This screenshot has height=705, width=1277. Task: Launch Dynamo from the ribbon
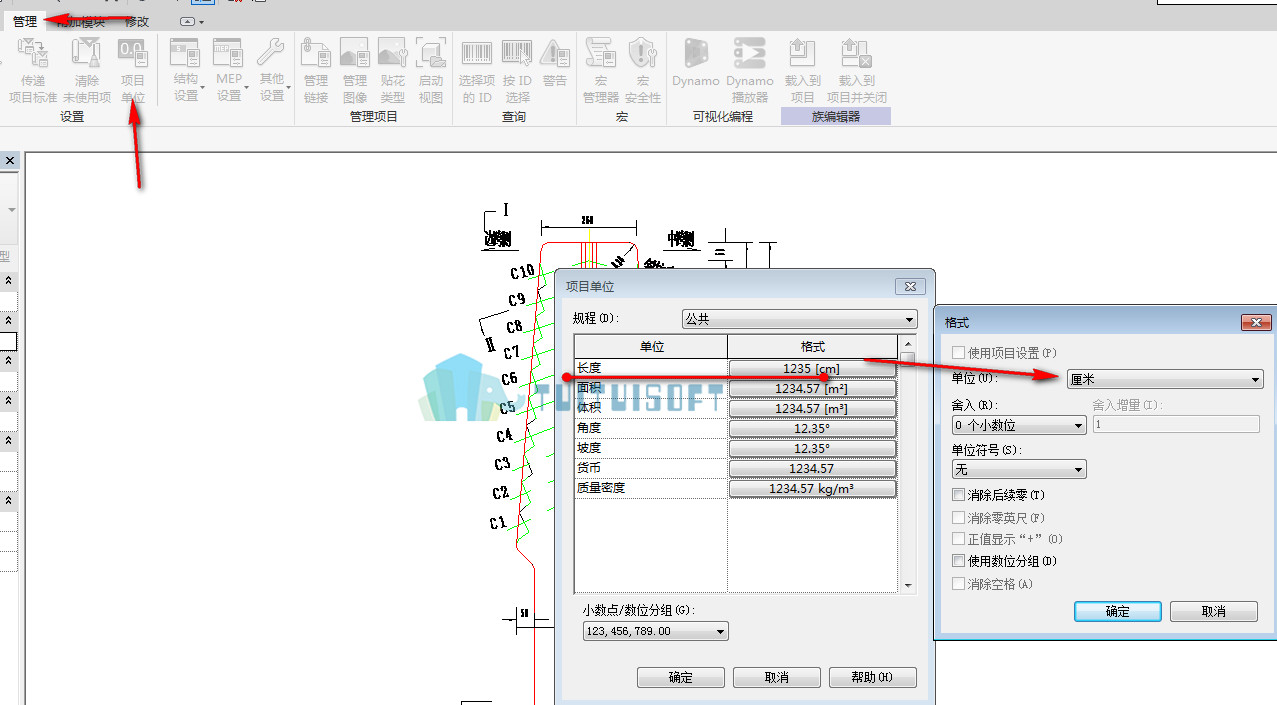click(696, 62)
